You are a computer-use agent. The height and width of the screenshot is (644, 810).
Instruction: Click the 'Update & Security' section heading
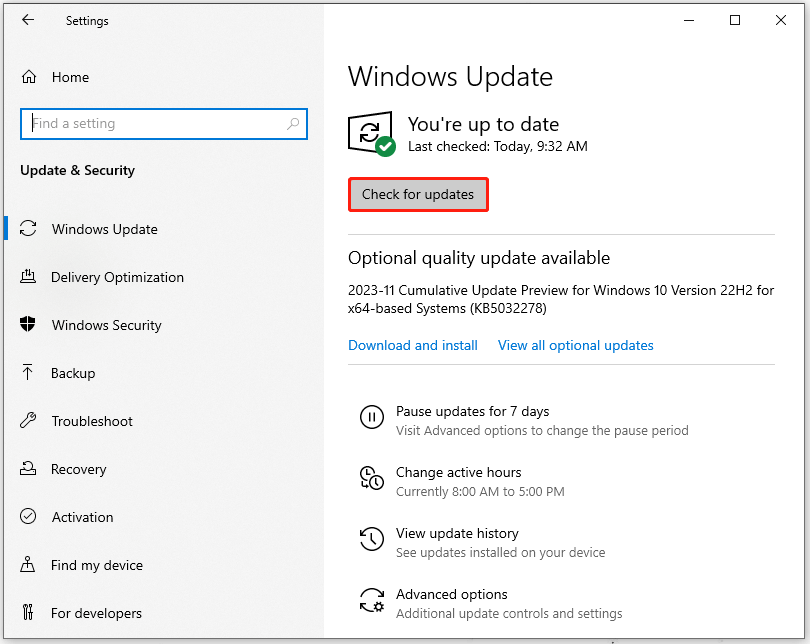pos(77,170)
